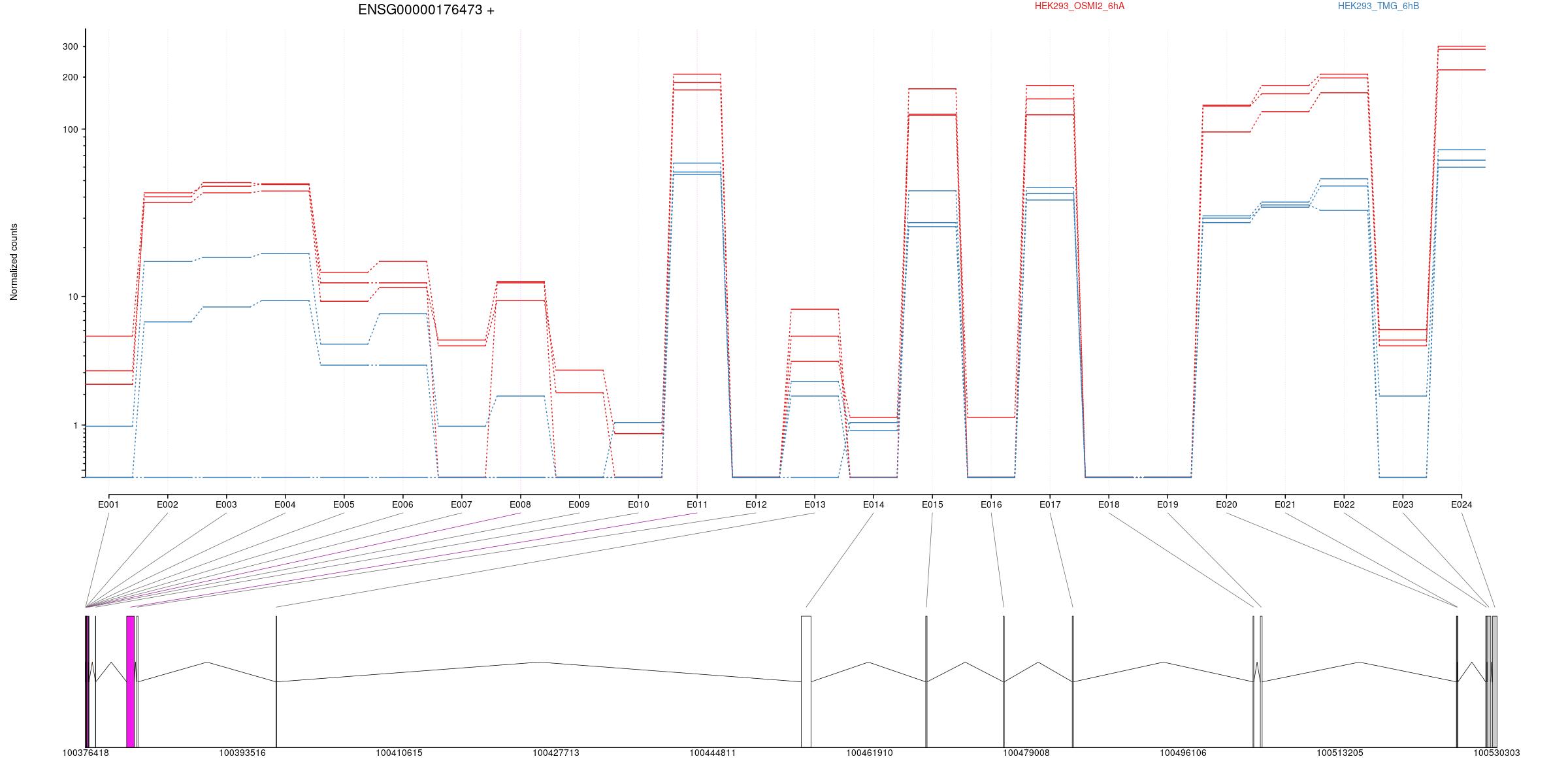Click exon label E005
1568x784 pixels.
pyautogui.click(x=344, y=504)
